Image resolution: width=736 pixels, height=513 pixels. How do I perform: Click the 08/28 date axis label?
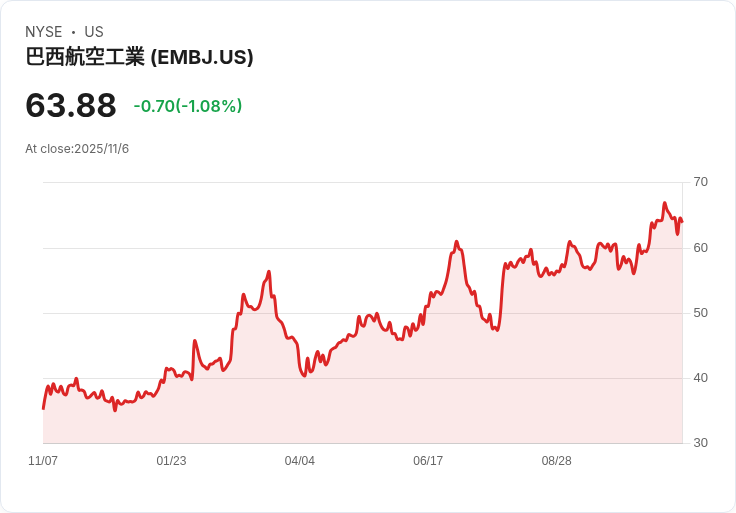tap(557, 461)
